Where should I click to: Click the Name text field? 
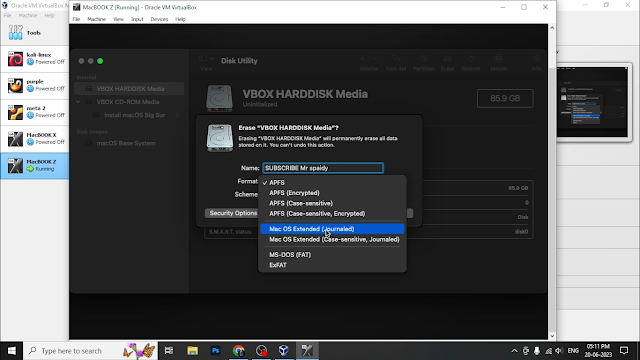tap(323, 168)
